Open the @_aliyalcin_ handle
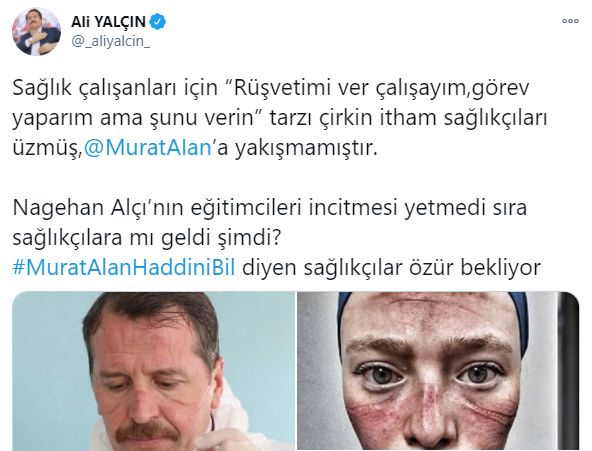Screen dimensions: 592x451 [x=111, y=41]
